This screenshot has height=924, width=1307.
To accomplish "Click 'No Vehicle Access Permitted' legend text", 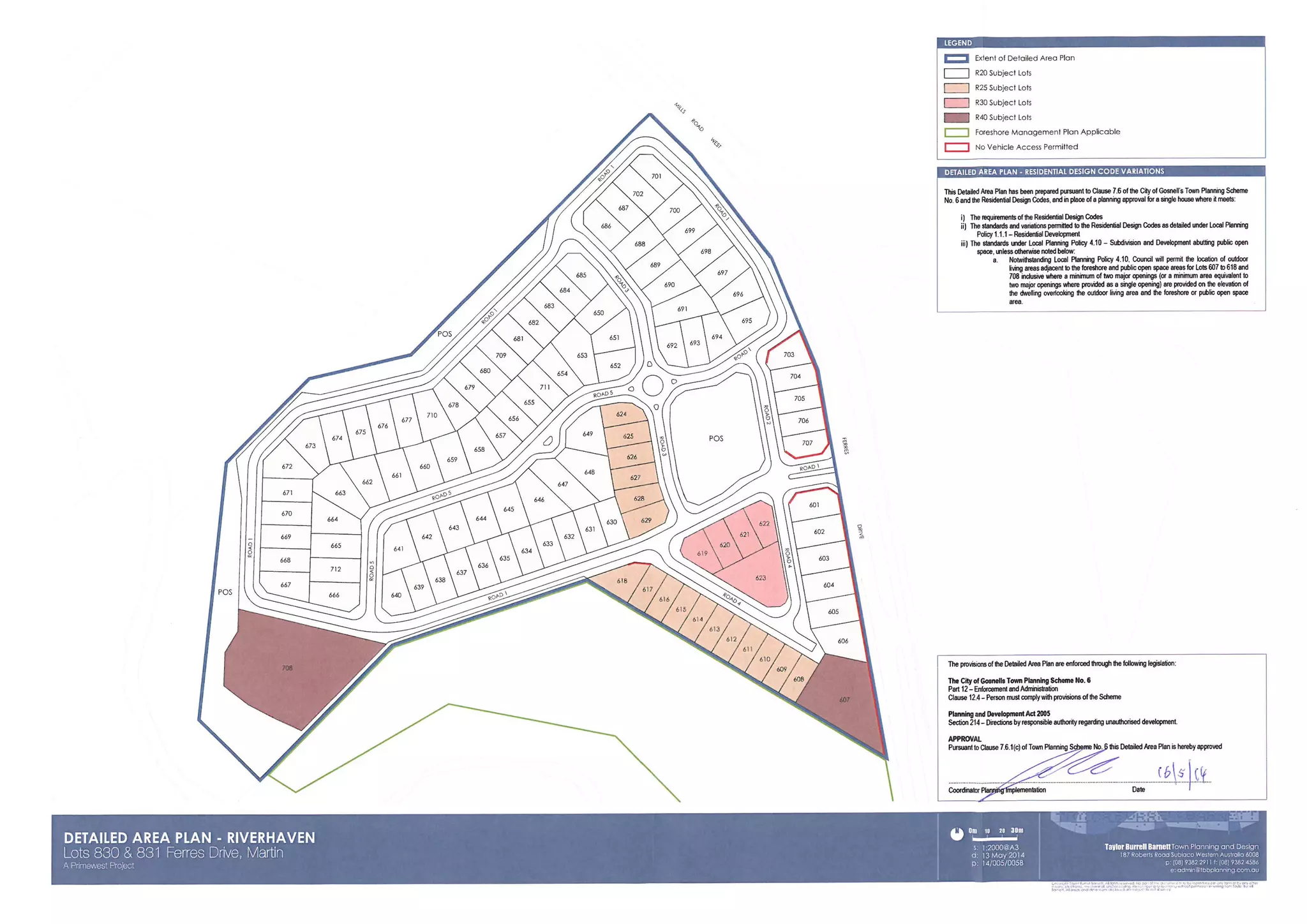I will (x=1026, y=147).
